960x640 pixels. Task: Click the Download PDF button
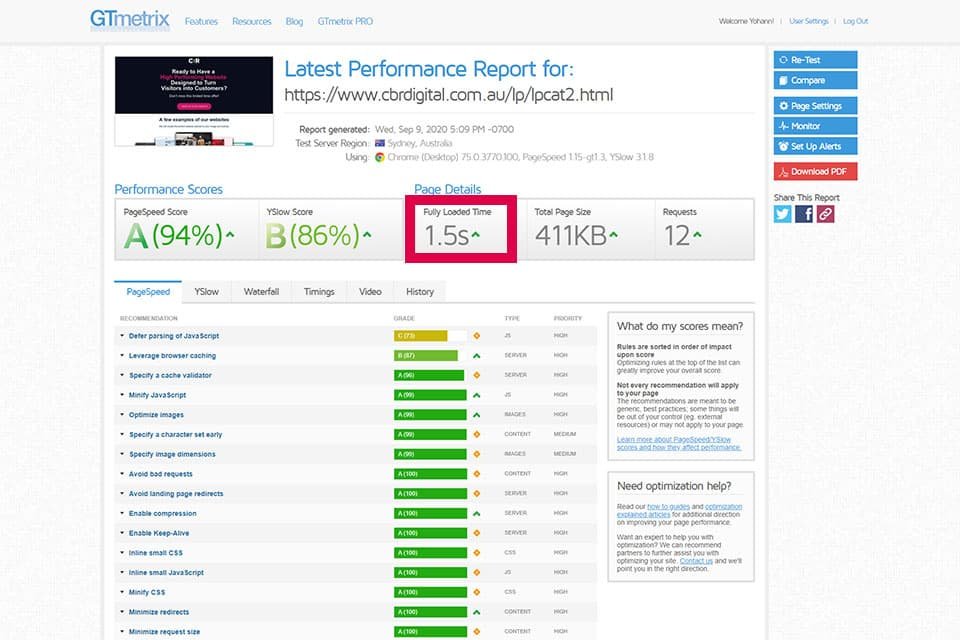[x=815, y=171]
